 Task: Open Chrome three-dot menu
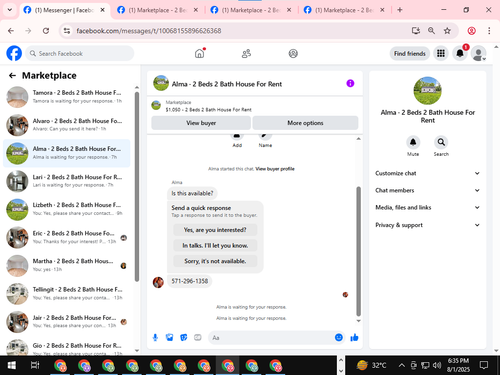tap(489, 31)
